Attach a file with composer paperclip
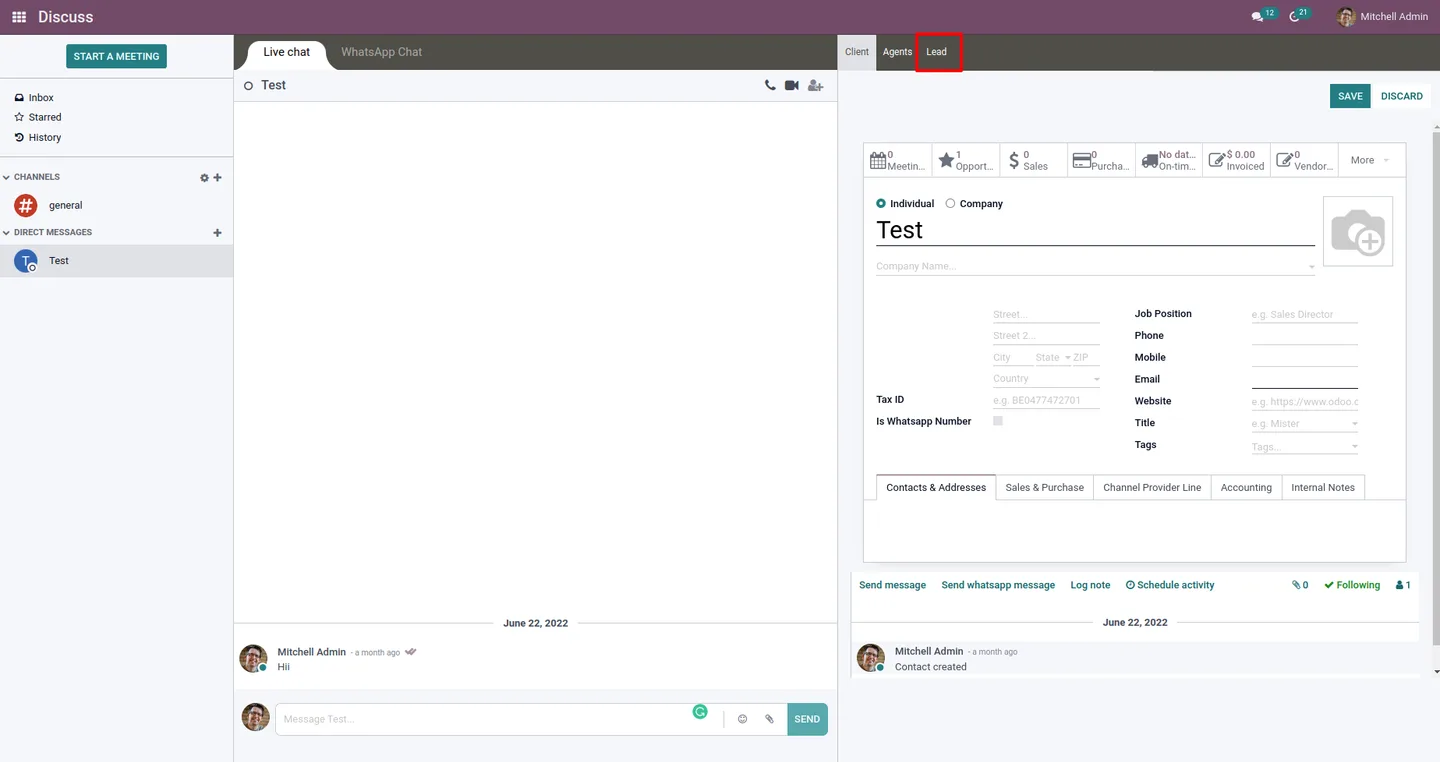Screen dimensions: 1440x762 (x=769, y=719)
